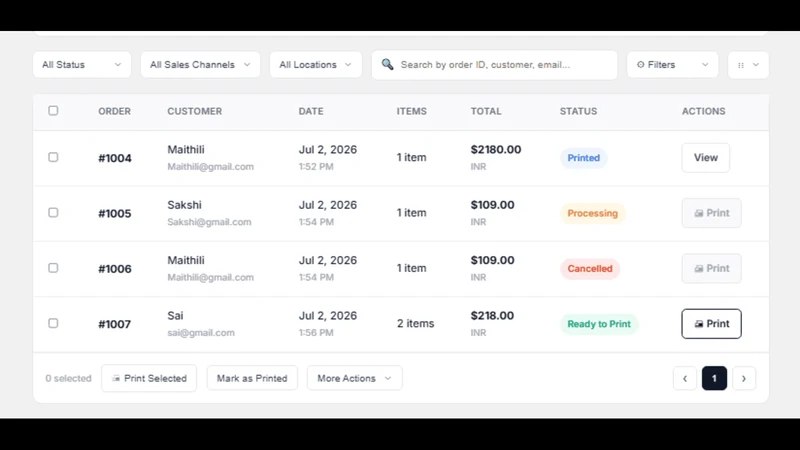Toggle the select-all orders checkbox
This screenshot has width=800, height=450.
click(53, 111)
